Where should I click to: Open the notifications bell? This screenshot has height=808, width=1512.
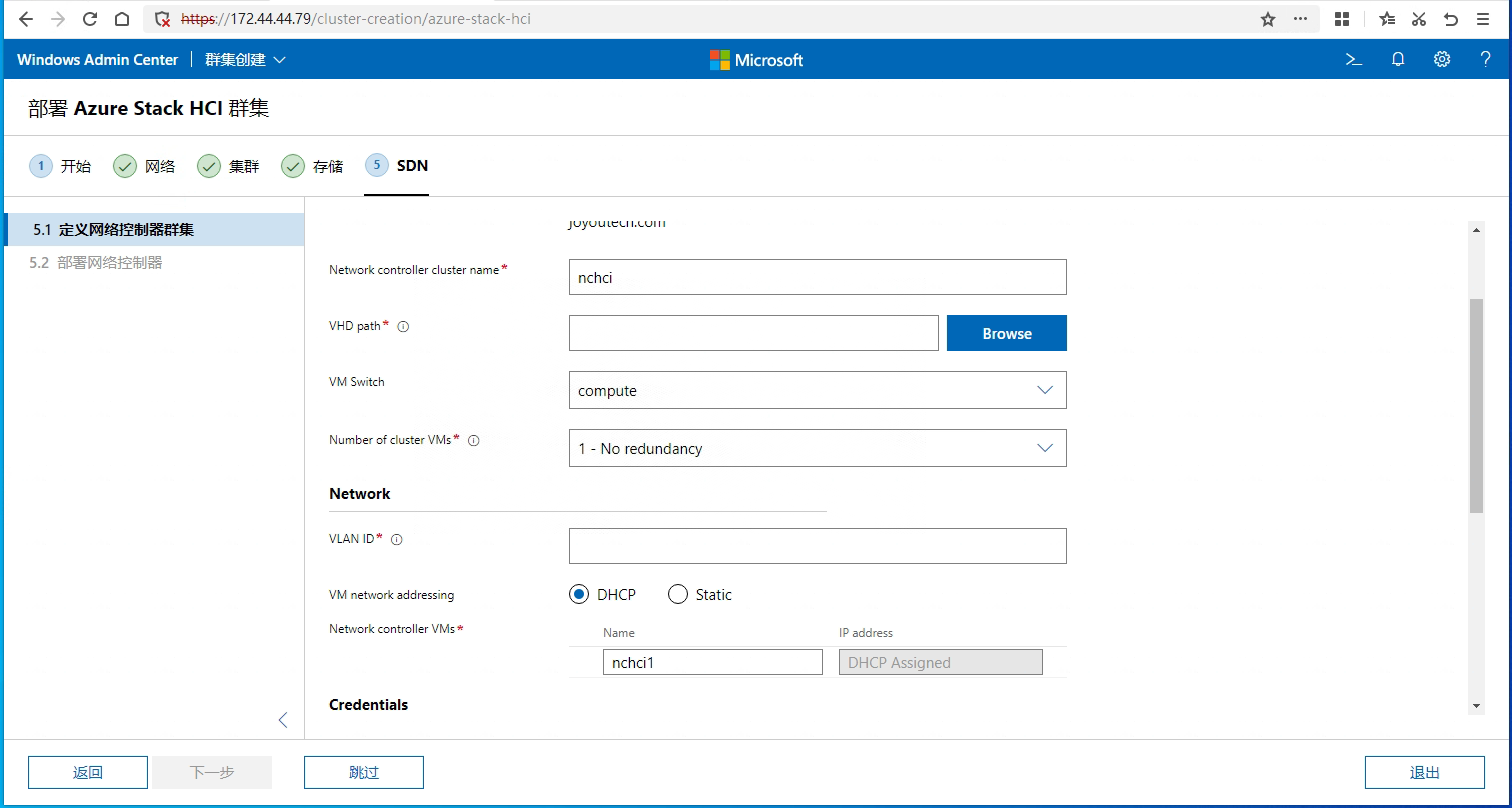click(1398, 59)
